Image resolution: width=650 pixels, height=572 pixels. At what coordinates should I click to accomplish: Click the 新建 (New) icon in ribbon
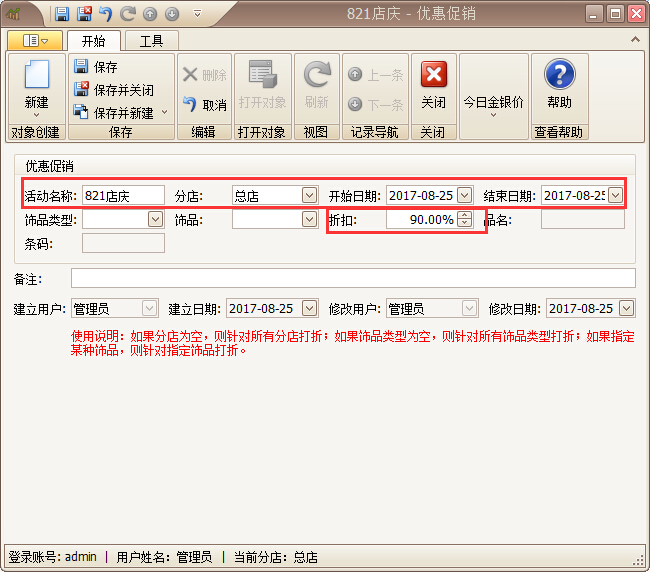click(36, 80)
